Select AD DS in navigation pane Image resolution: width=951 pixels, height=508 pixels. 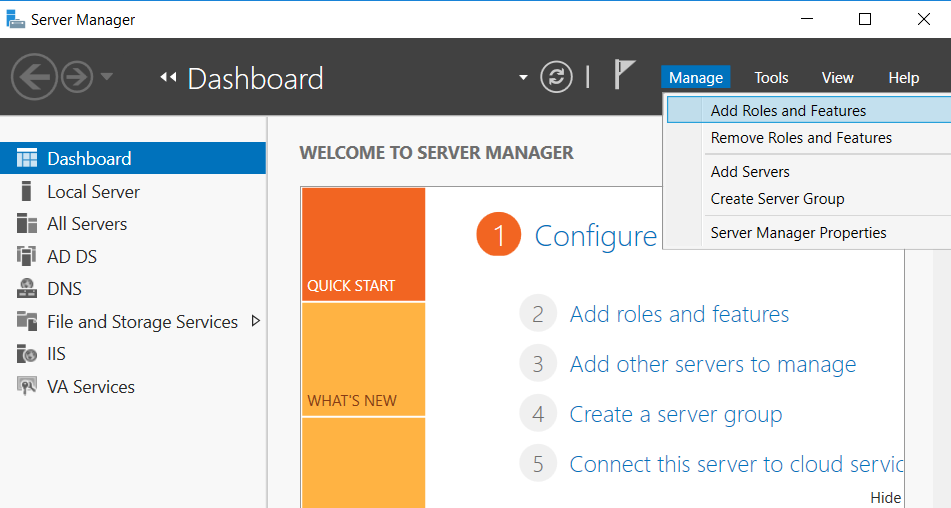pyautogui.click(x=72, y=256)
